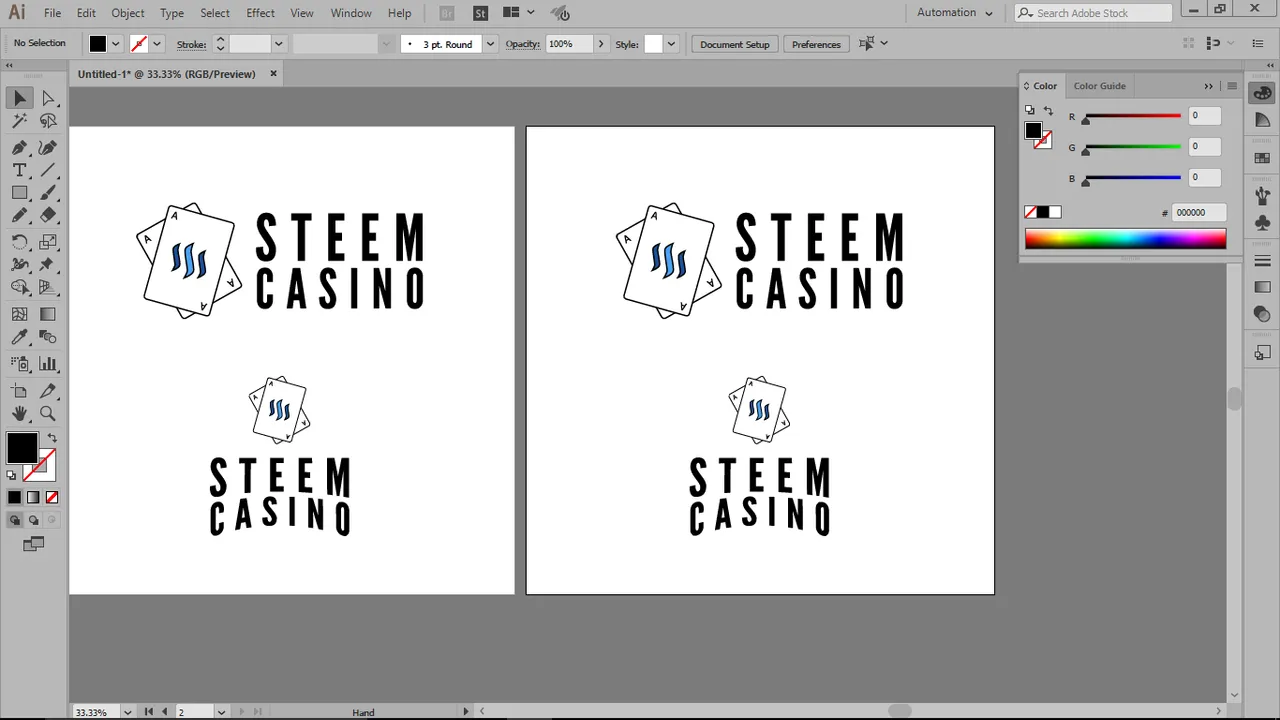
Task: Select the Selection tool (black arrow)
Action: [x=20, y=98]
